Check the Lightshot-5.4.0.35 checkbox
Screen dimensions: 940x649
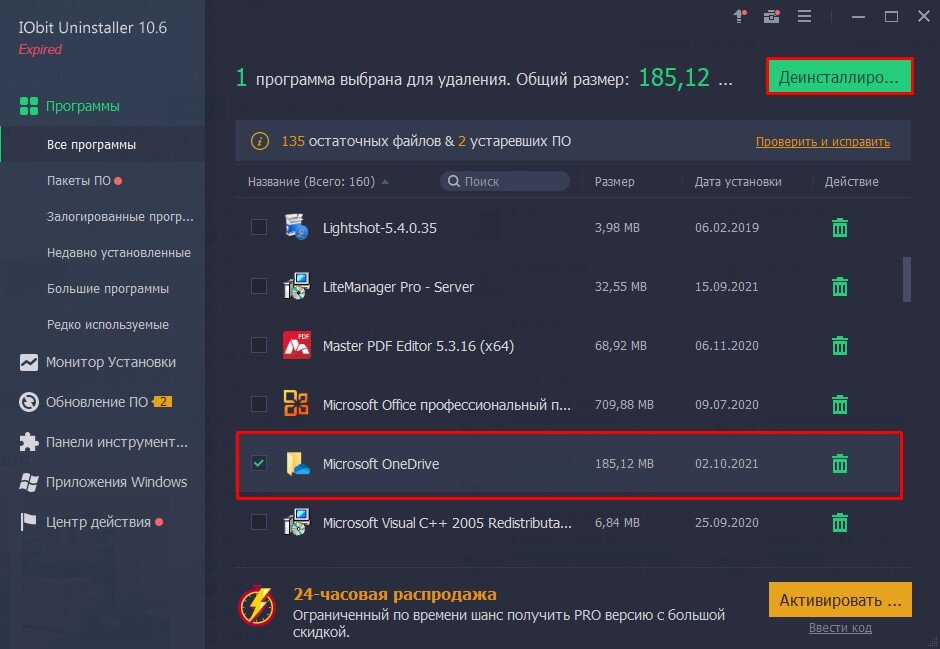[x=259, y=227]
